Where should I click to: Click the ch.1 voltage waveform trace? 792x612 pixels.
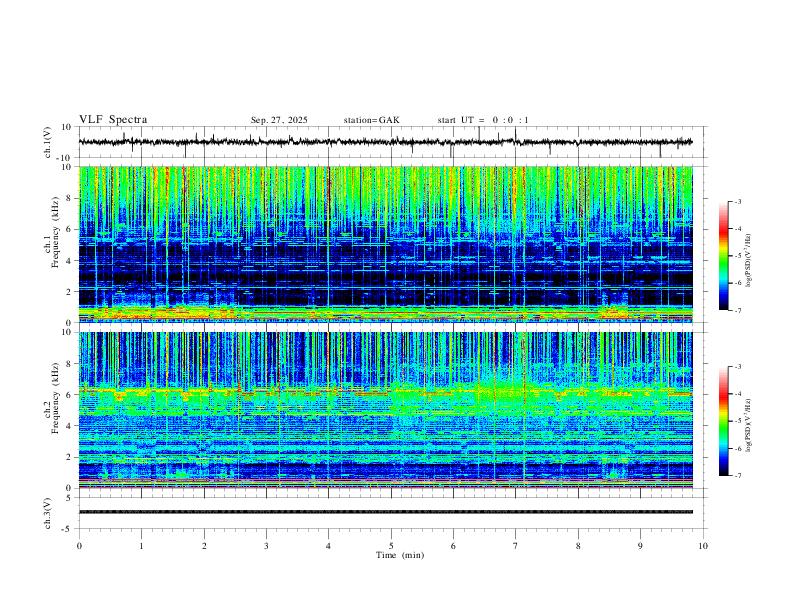click(386, 142)
